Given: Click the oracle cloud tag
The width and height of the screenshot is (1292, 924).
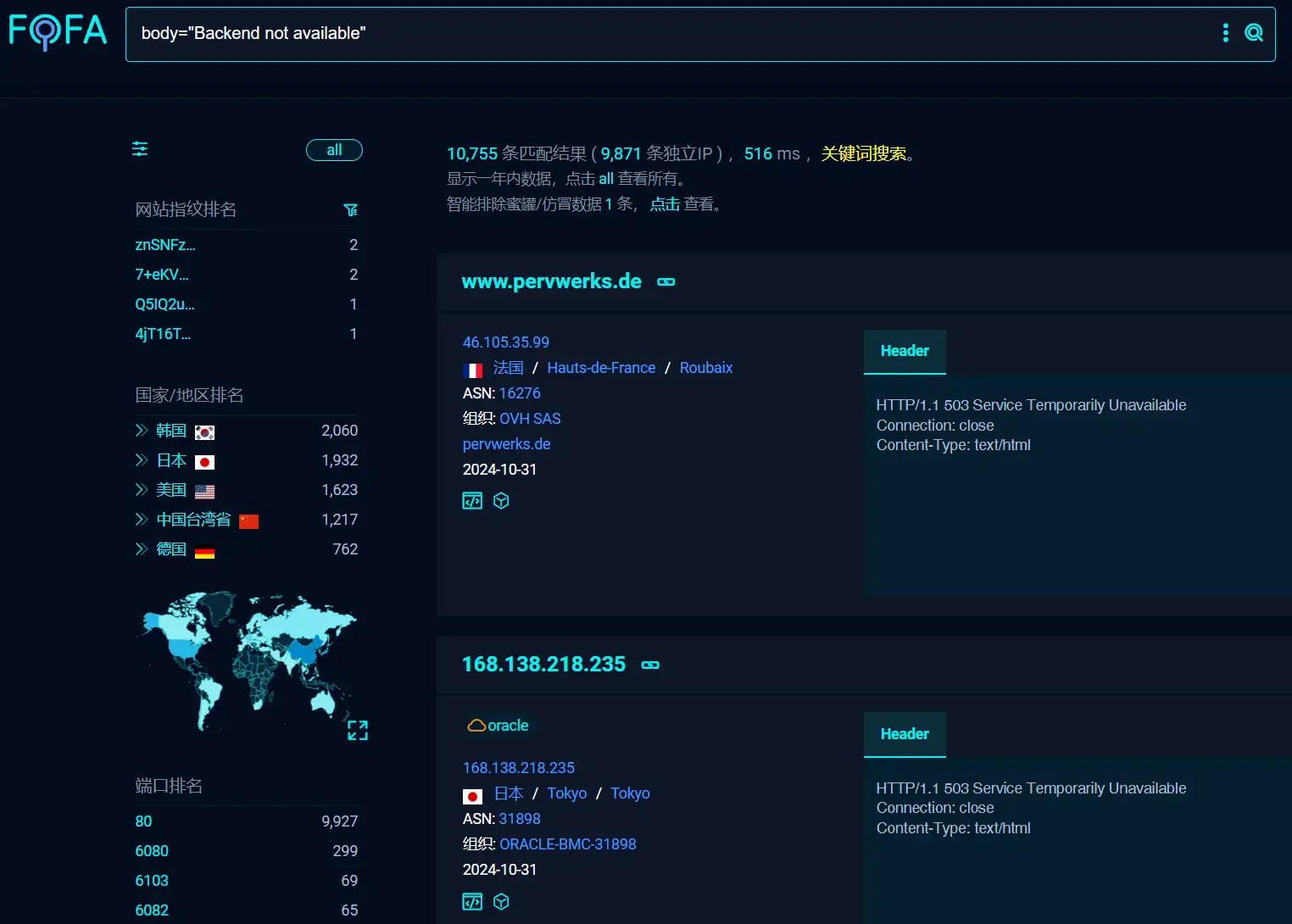Looking at the screenshot, I should point(498,726).
